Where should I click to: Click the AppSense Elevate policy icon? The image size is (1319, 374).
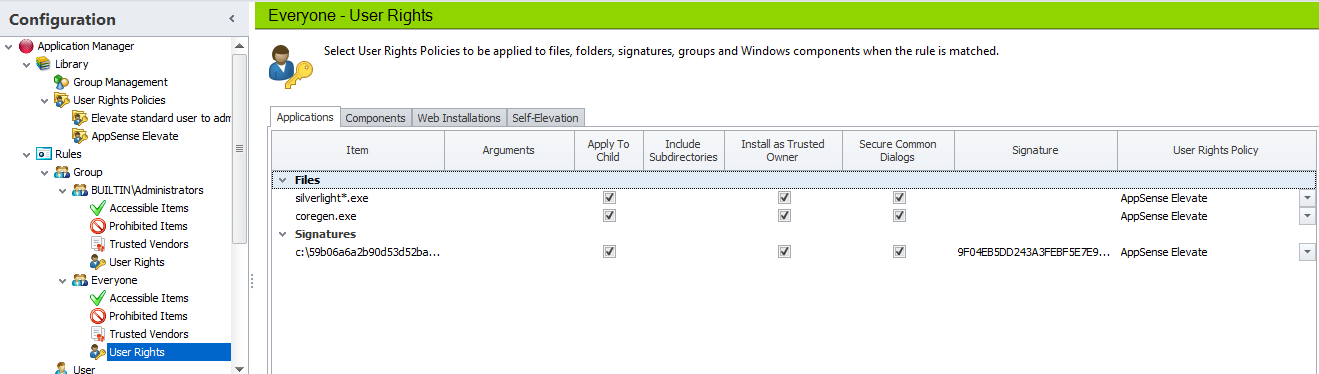click(x=80, y=136)
